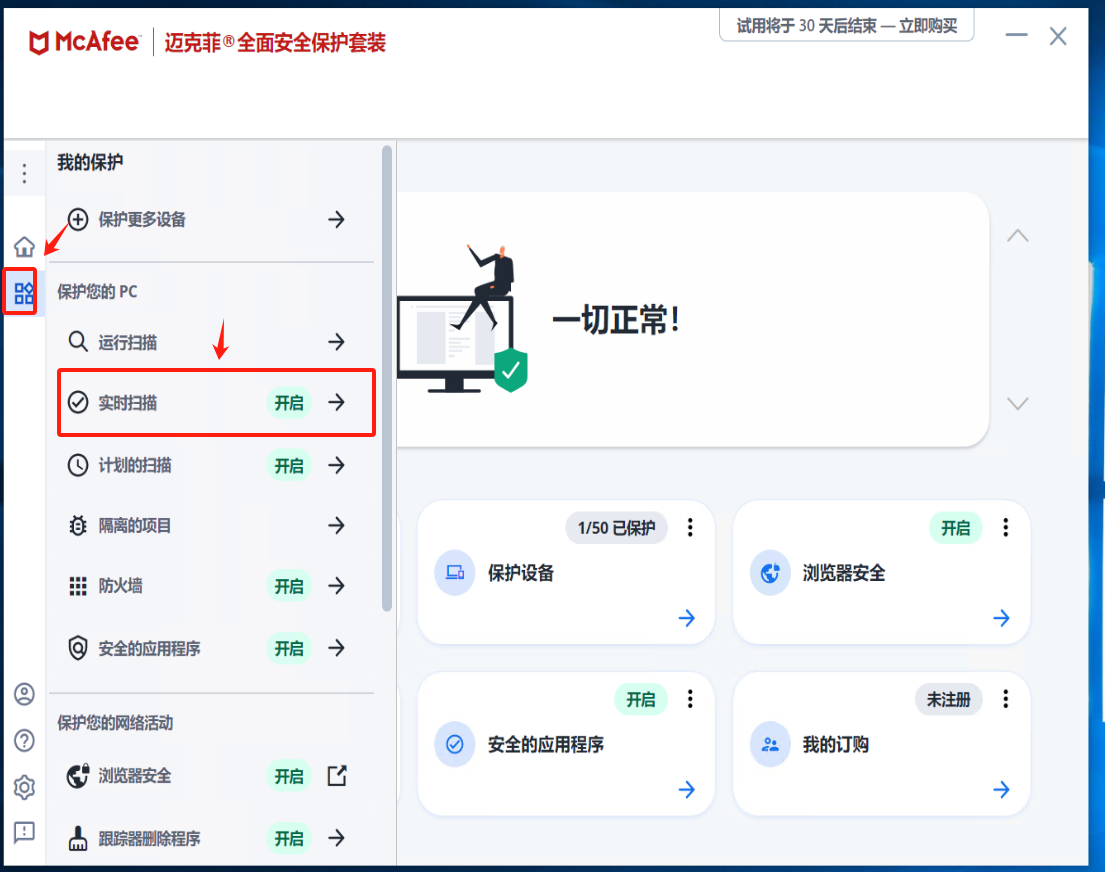
Task: Toggle 跟踪器删除程序 开启 status badge
Action: [x=289, y=838]
